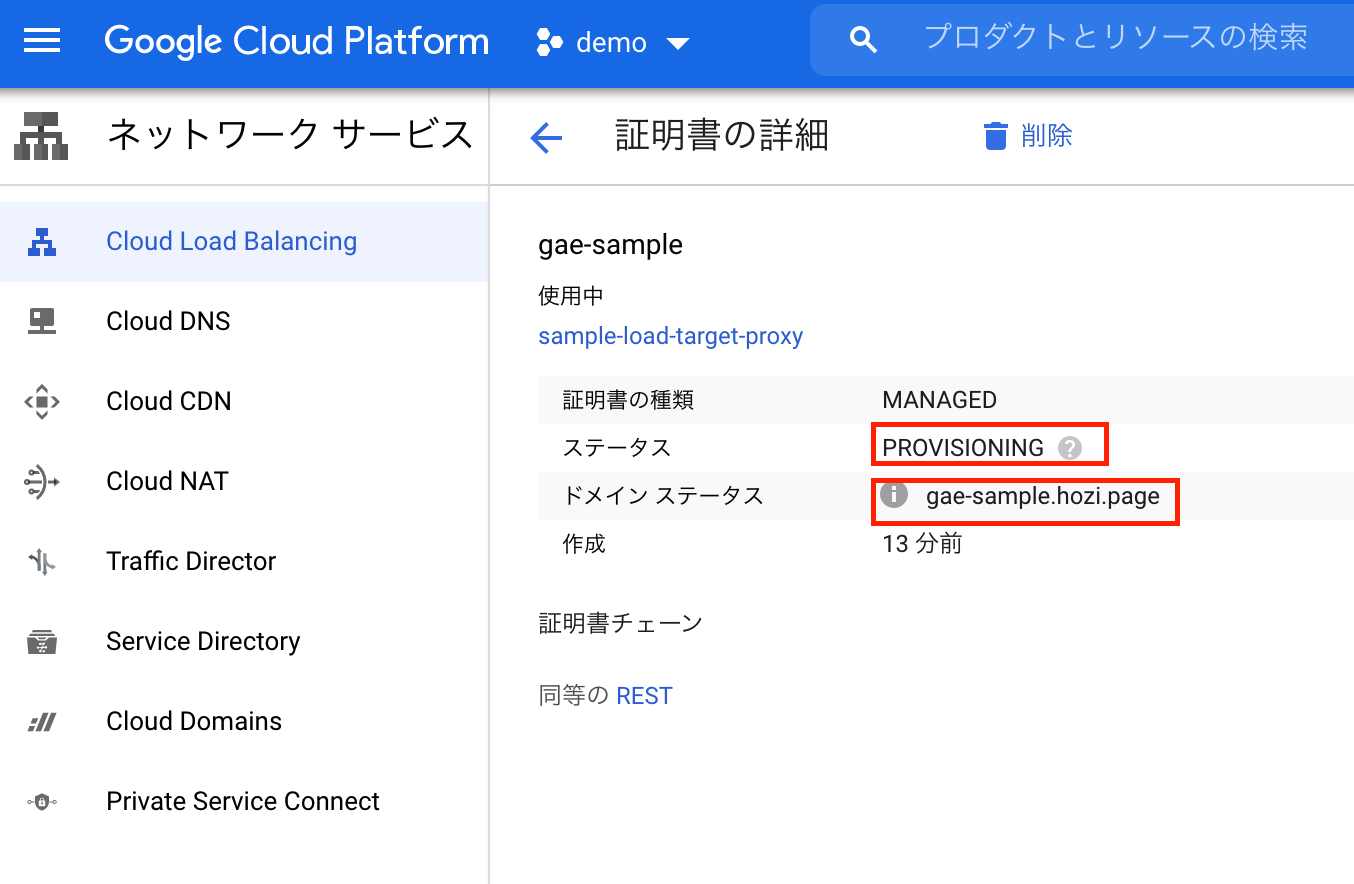Screen dimensions: 1354x884
Task: Click the Traffic Director icon
Action: [x=42, y=561]
